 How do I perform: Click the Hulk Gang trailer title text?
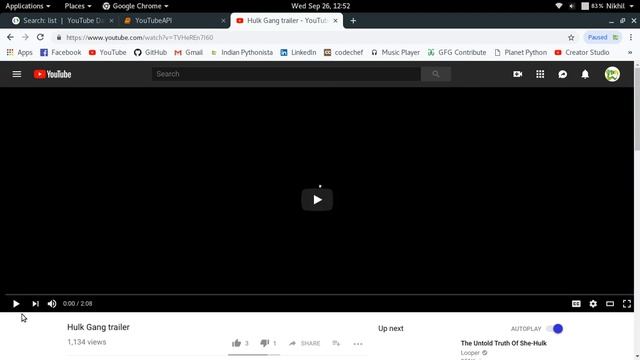98,327
